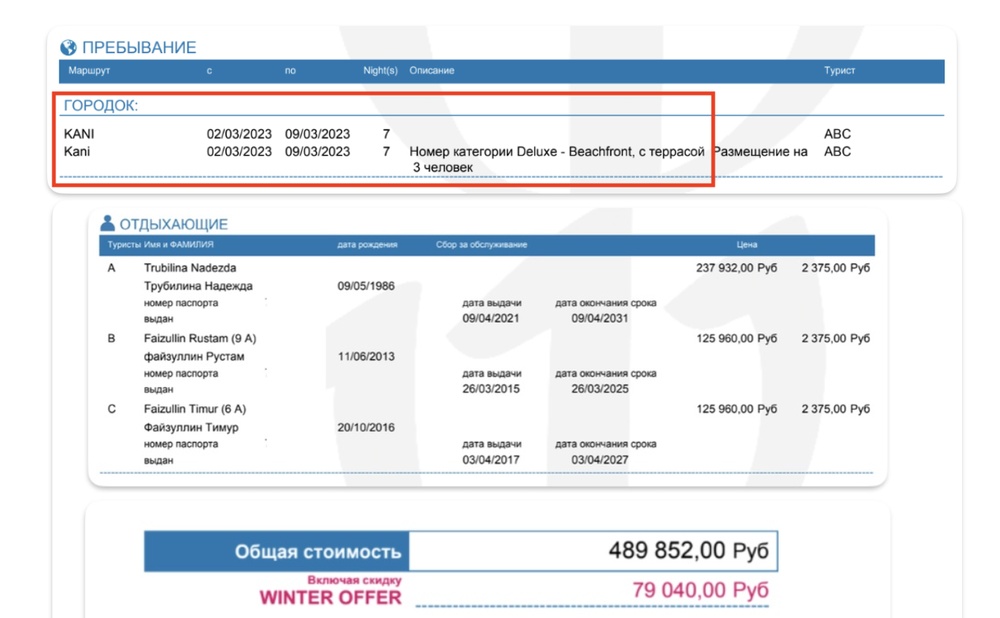Viewport: 1000px width, 618px height.
Task: Click the дата рождения column header
Action: (367, 244)
